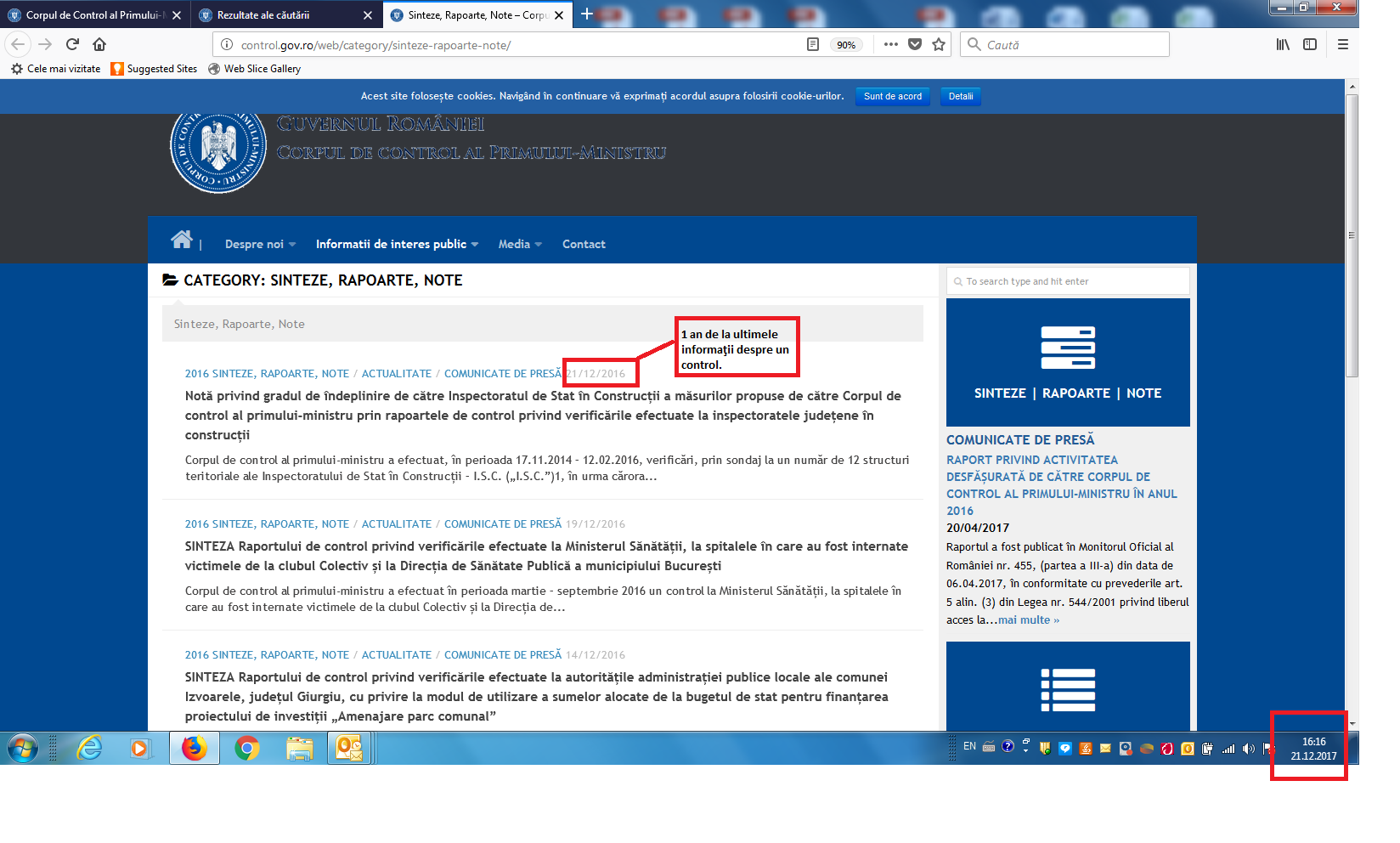Expand Informatii de interes public menu

tap(397, 245)
